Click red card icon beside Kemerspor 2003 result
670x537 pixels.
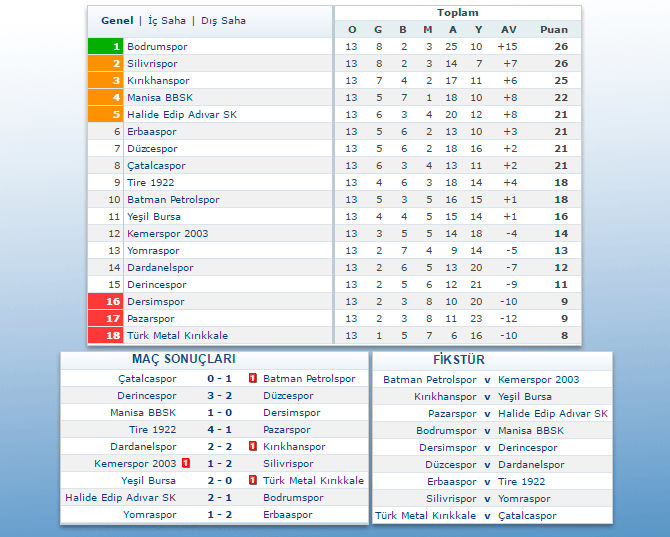point(186,464)
